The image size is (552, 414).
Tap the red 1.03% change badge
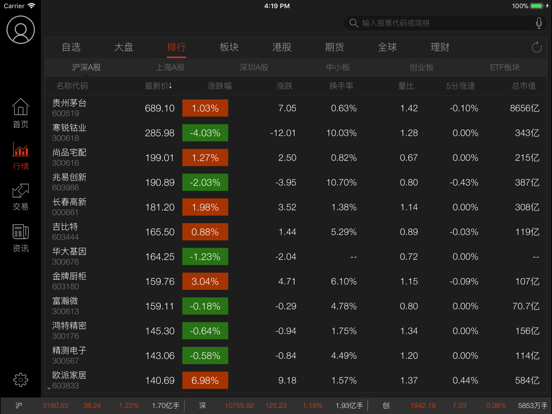click(x=205, y=108)
